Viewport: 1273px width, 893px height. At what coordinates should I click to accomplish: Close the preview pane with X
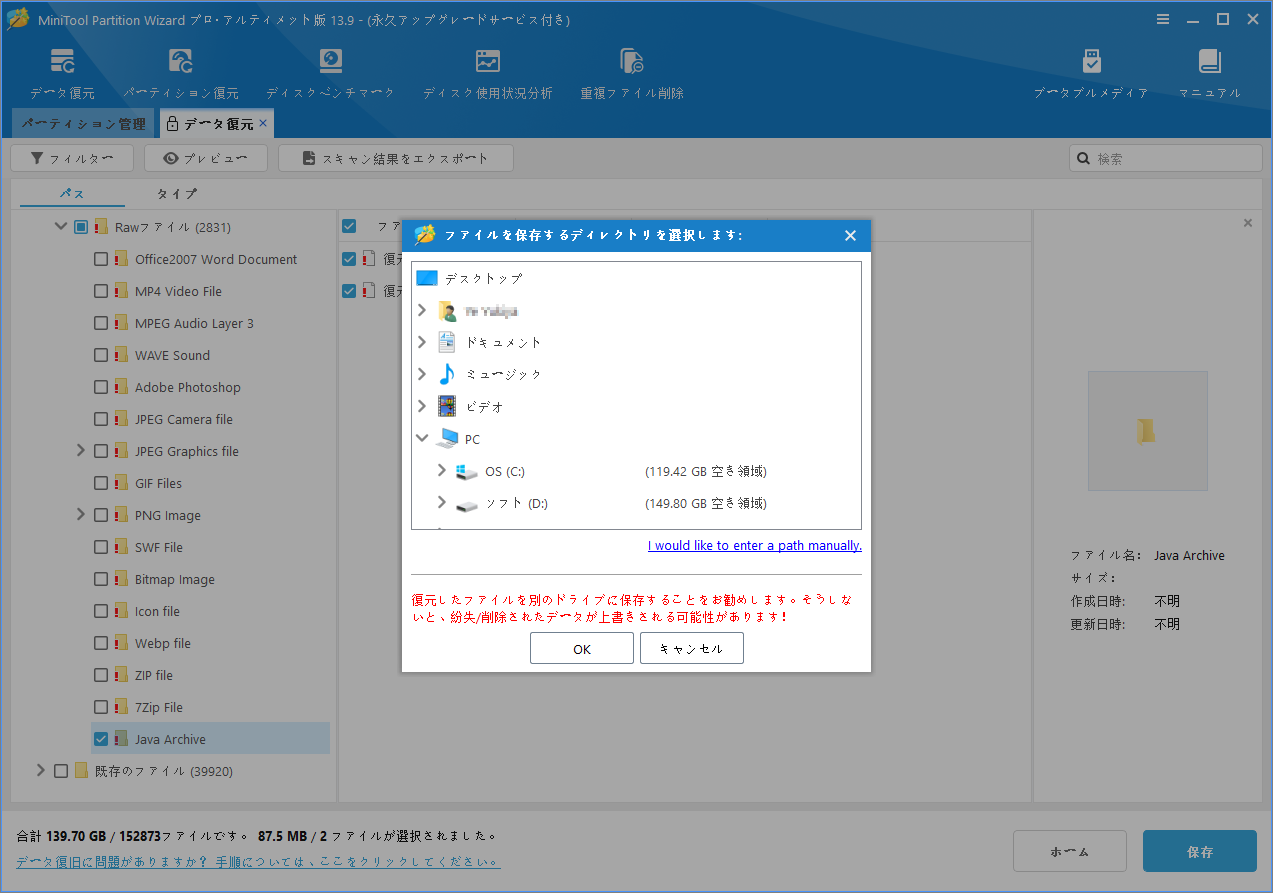coord(1248,223)
